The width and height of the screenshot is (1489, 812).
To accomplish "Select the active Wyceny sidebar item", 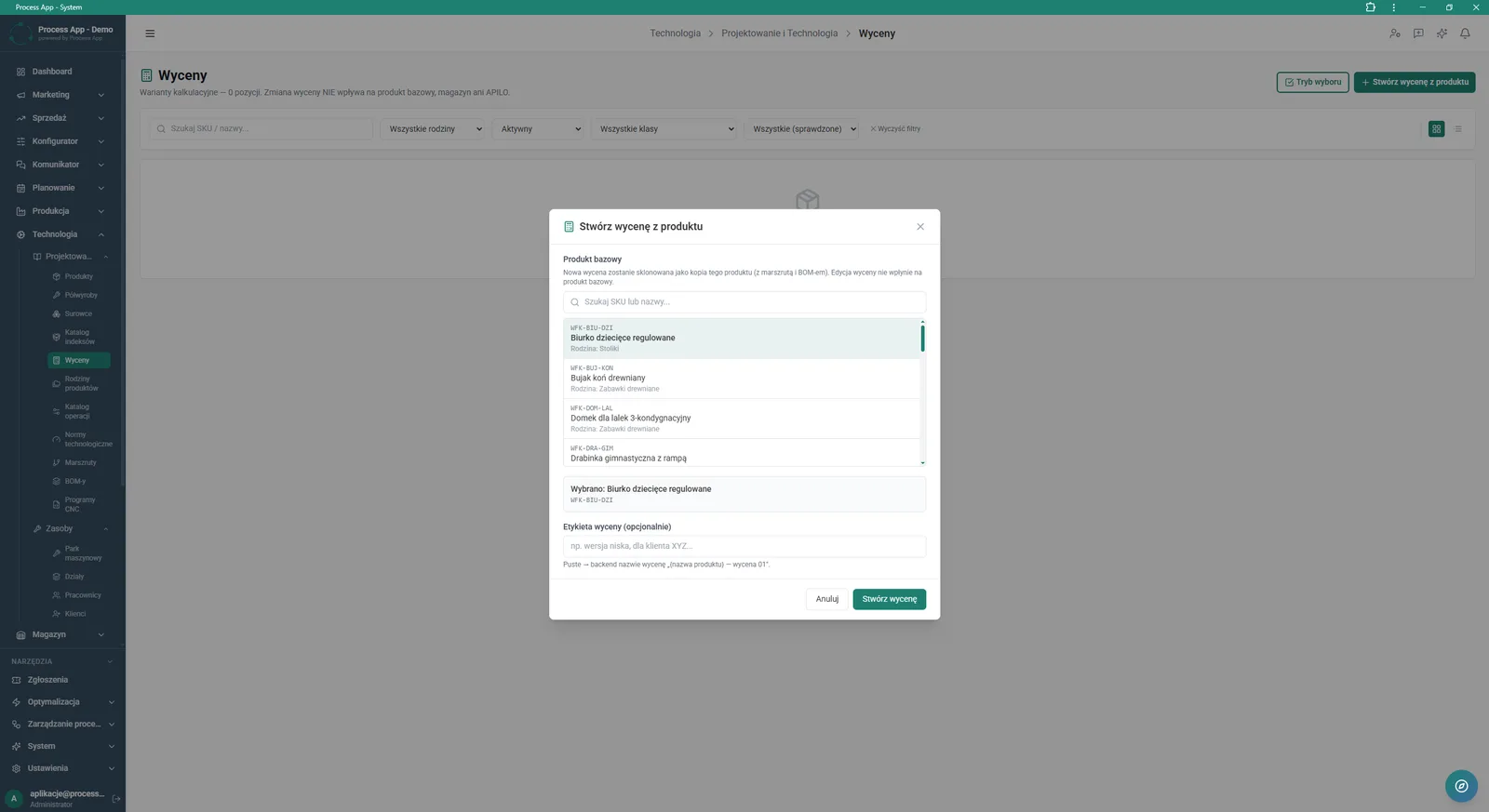I will (x=79, y=360).
